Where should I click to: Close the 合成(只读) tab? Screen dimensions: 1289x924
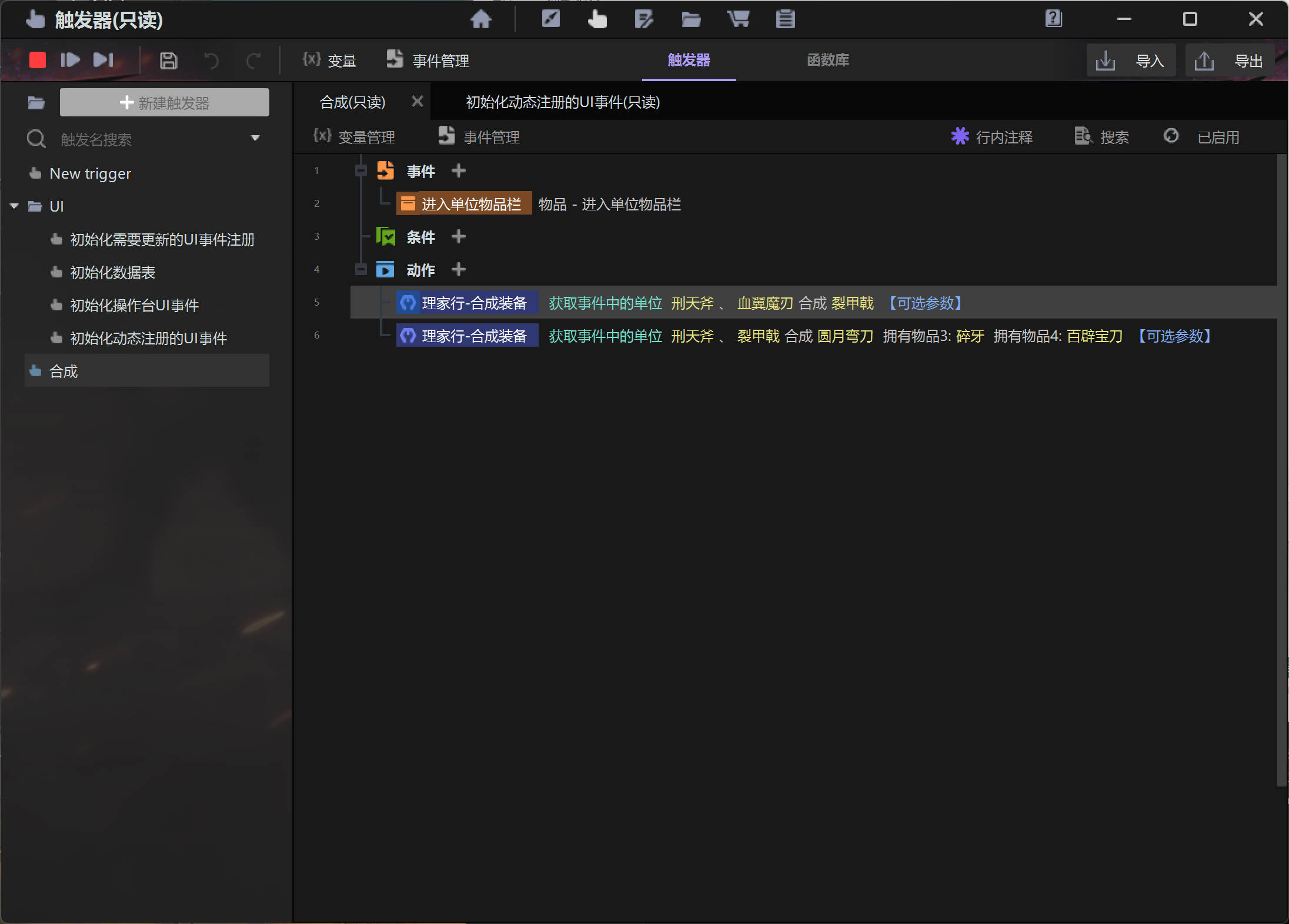[x=417, y=101]
